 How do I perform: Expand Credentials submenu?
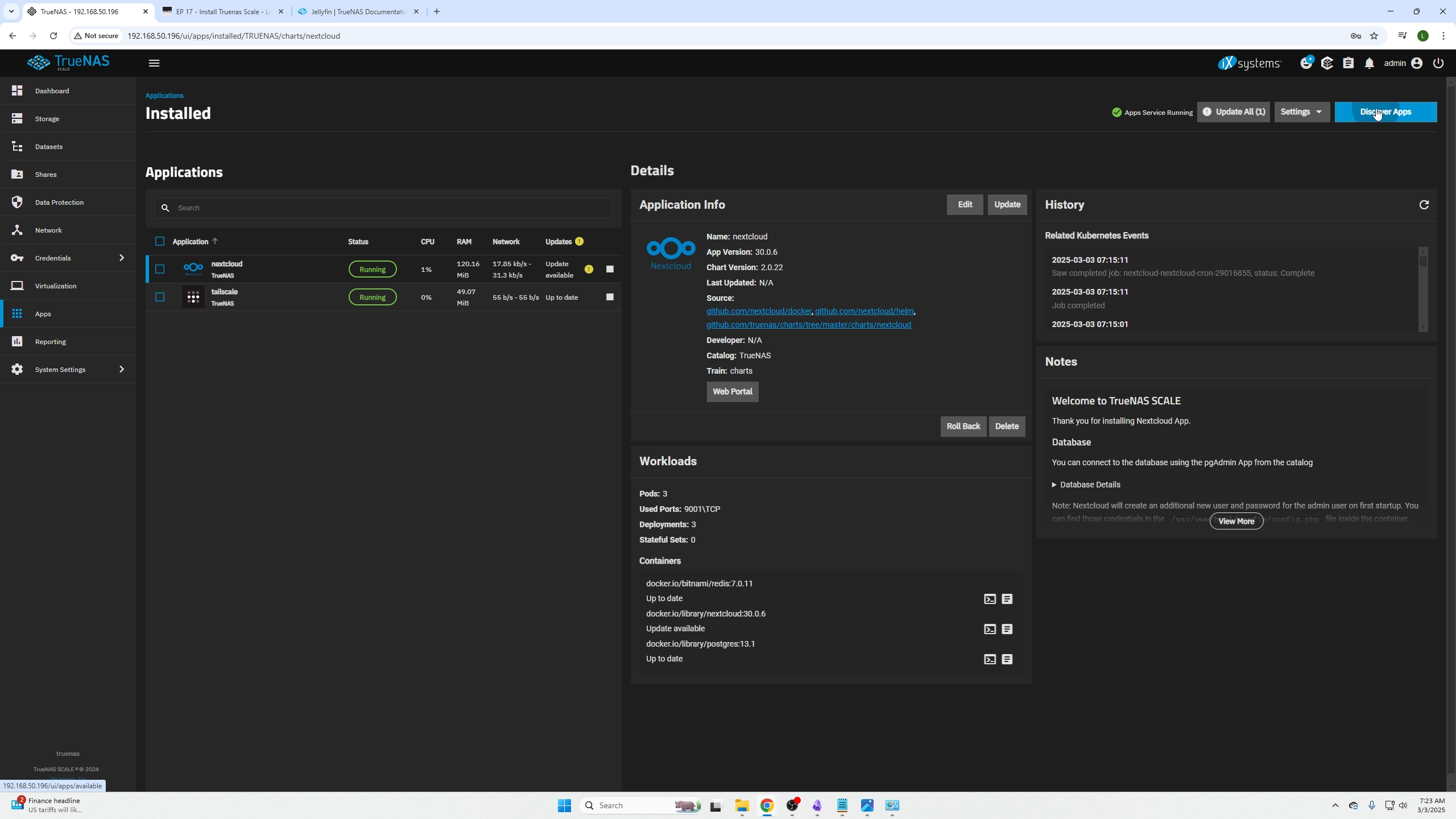(x=121, y=258)
